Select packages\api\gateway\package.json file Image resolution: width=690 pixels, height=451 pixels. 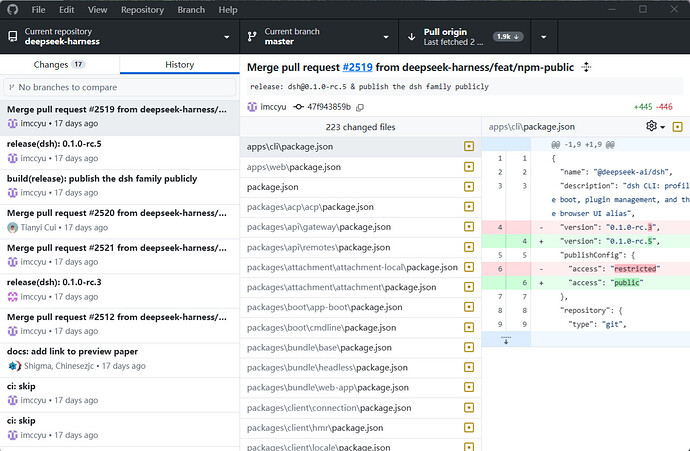(360, 227)
